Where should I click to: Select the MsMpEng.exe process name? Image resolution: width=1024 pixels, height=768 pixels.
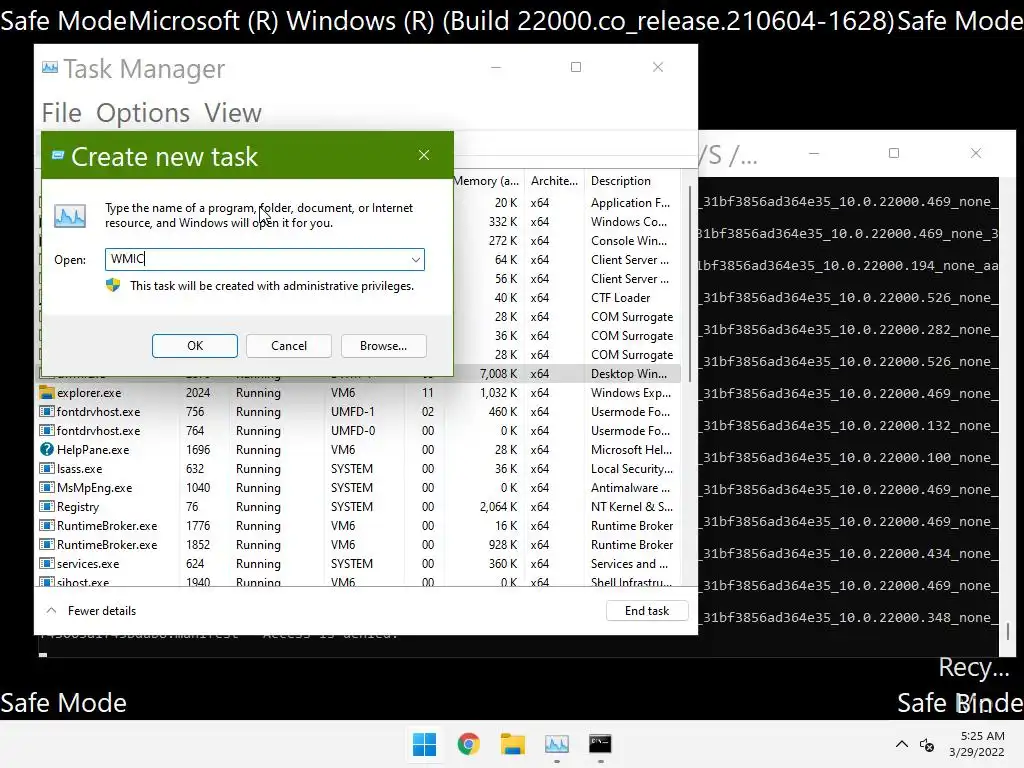click(x=94, y=487)
